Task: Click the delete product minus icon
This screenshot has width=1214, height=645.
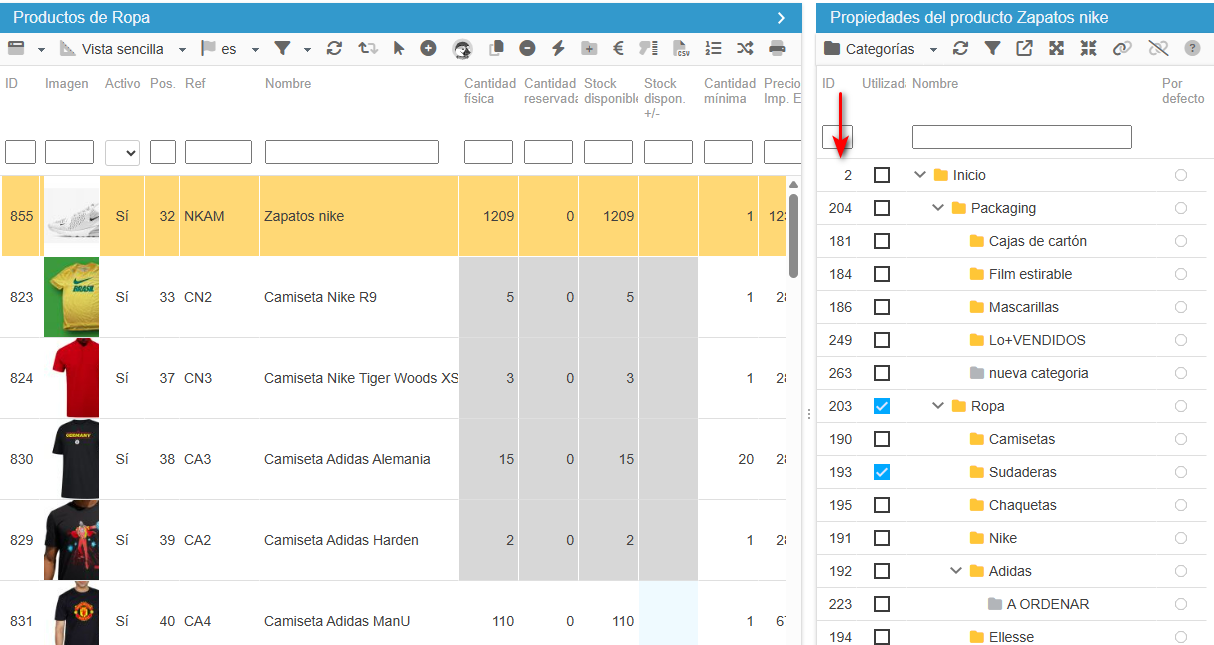Action: point(527,48)
